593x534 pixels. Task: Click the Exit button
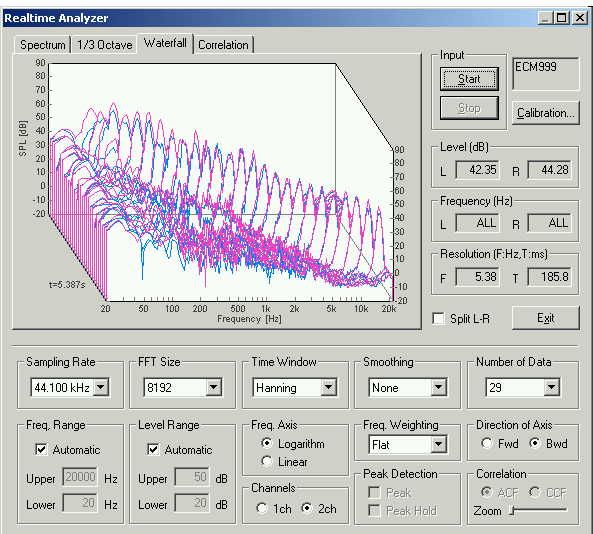pyautogui.click(x=545, y=318)
